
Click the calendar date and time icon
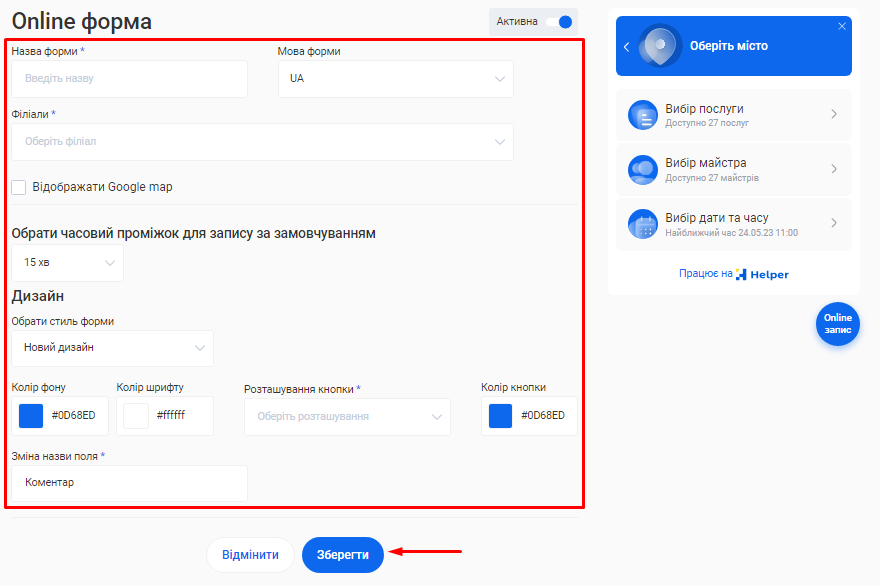coord(642,225)
